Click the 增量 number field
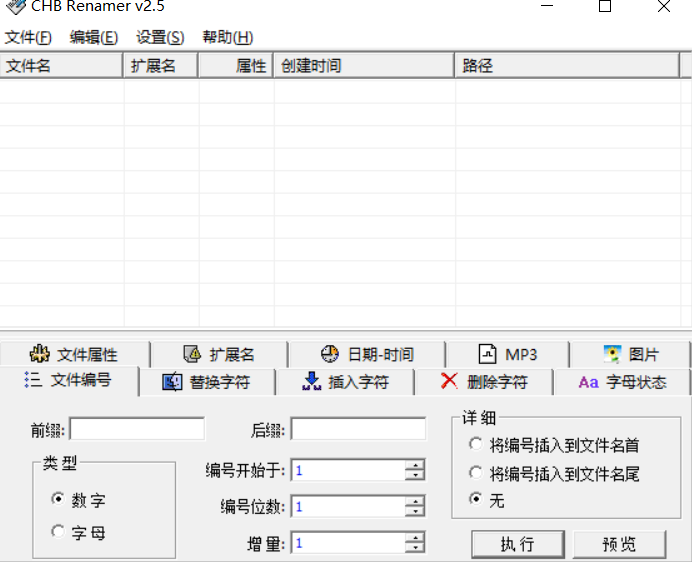 (348, 543)
